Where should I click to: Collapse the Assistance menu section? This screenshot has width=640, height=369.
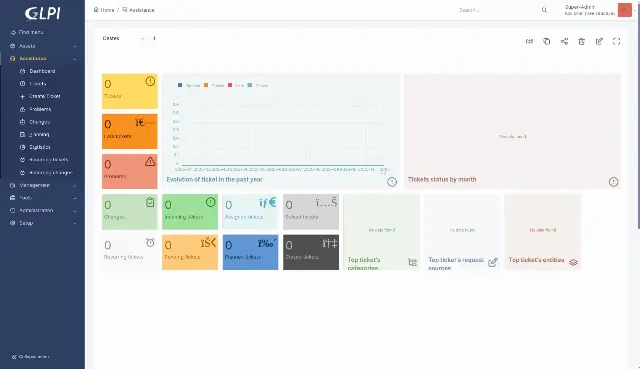tap(42, 59)
